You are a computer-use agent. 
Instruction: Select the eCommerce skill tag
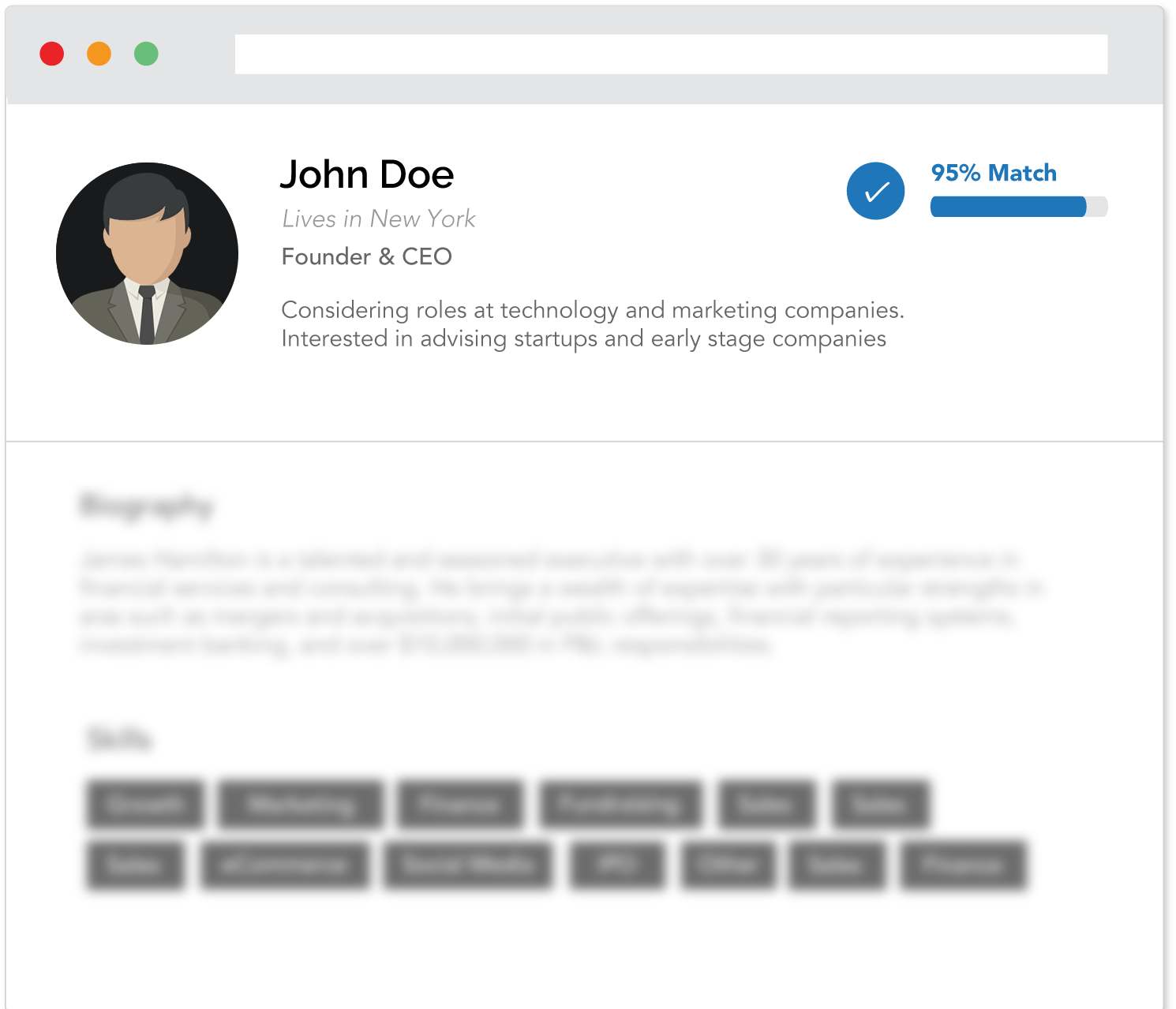[x=287, y=866]
